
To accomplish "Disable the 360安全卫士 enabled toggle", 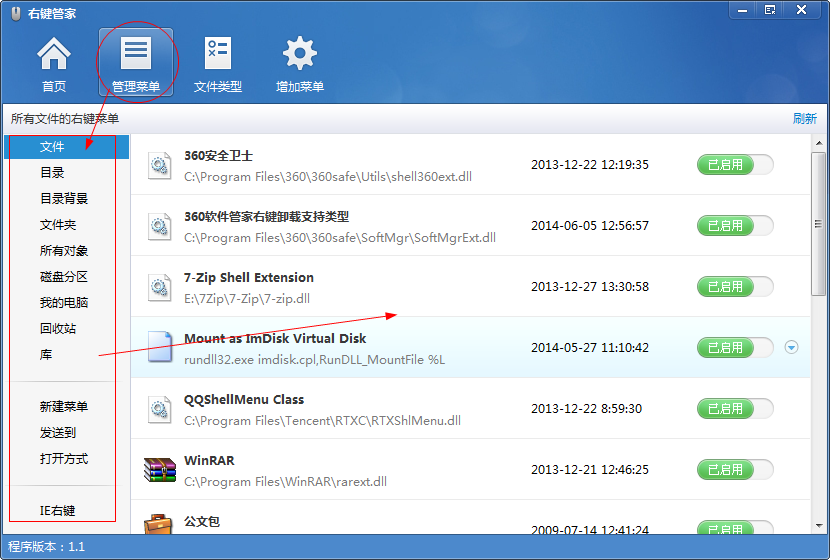I will click(x=735, y=165).
